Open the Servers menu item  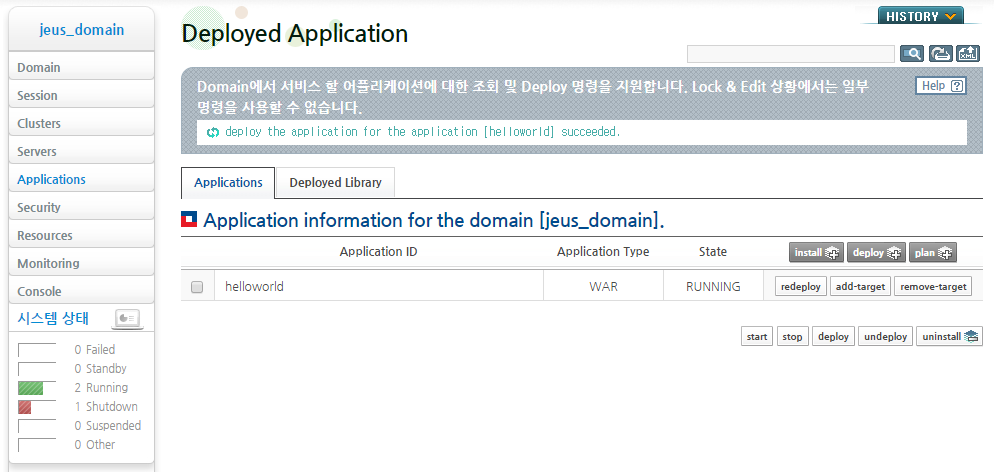pyautogui.click(x=81, y=151)
